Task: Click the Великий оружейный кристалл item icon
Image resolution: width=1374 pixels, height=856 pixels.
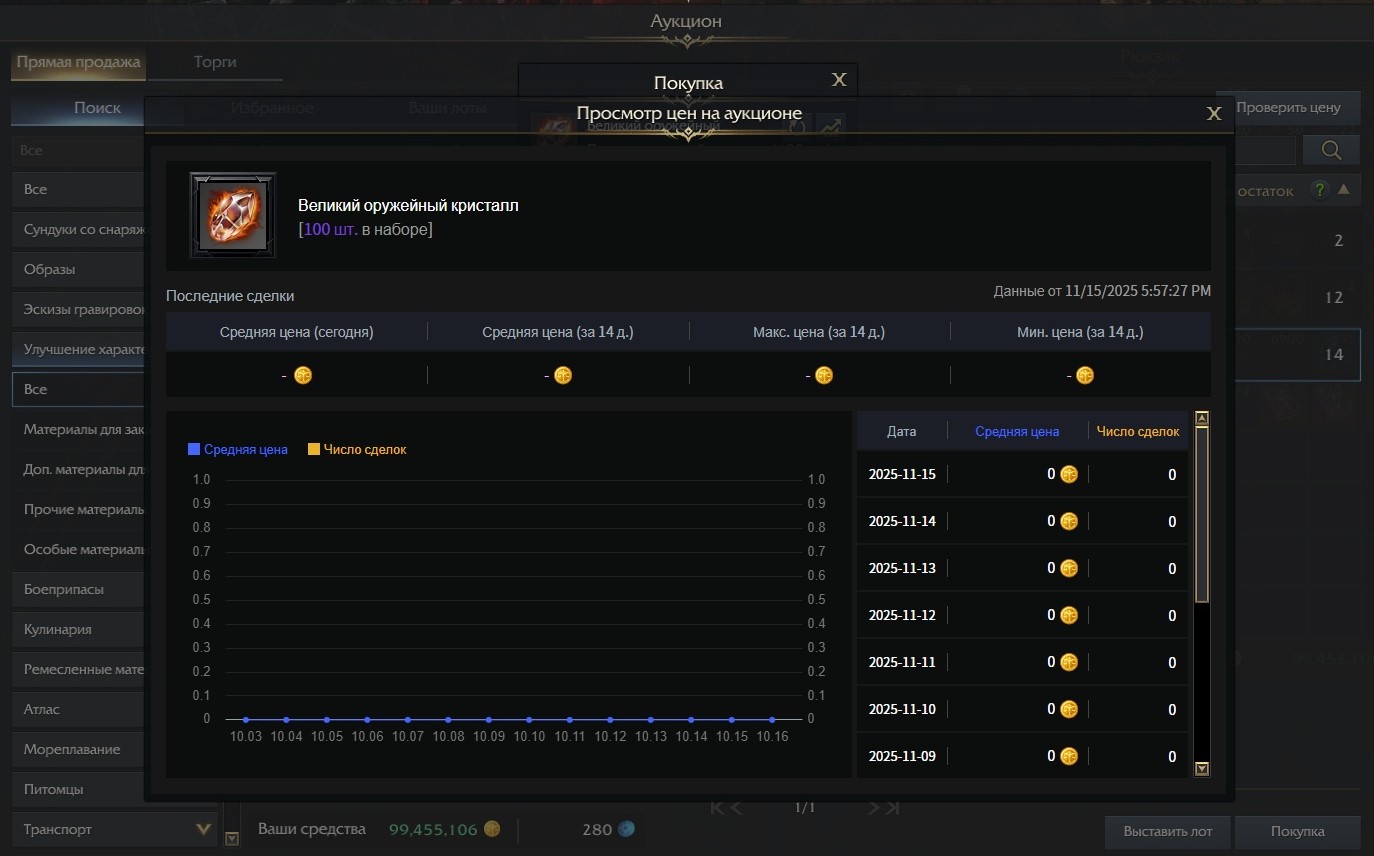Action: click(233, 215)
